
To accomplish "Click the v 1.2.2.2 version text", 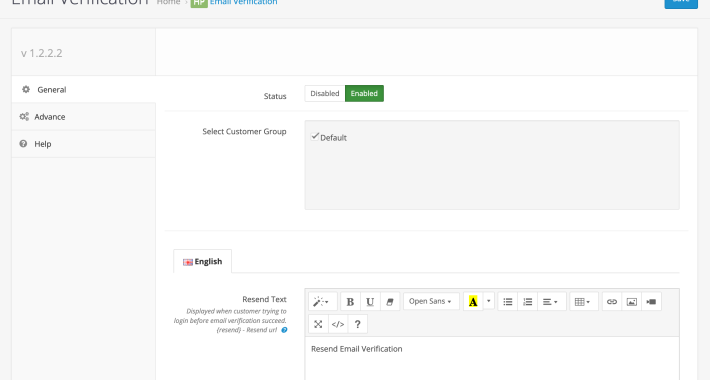I will pos(42,53).
